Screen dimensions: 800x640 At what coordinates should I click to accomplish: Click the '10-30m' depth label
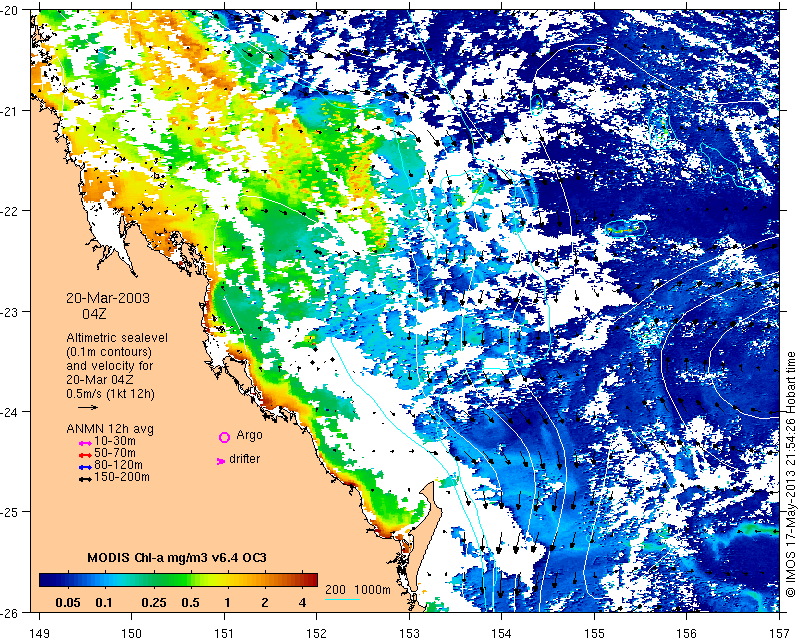pyautogui.click(x=115, y=441)
